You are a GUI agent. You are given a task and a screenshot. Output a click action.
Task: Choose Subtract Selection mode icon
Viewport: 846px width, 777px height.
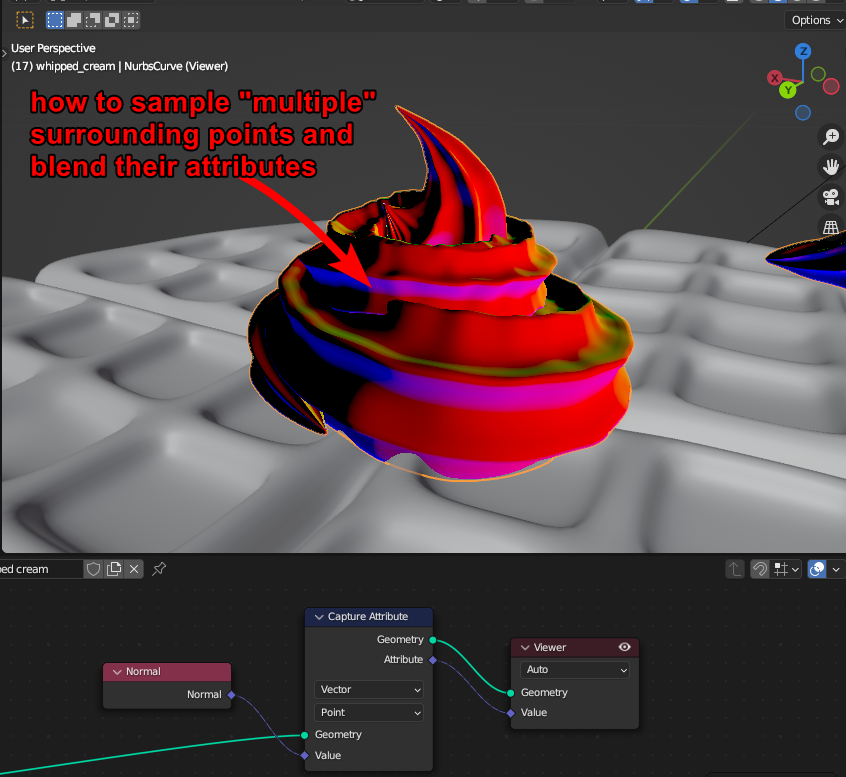[x=93, y=21]
